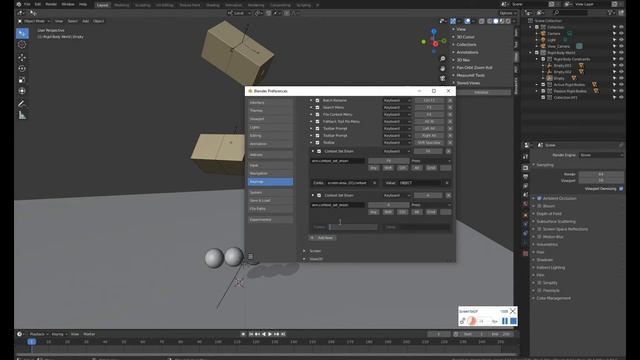Enable Ambient Occlusion checkbox
Screen dimensions: 640x360
point(539,198)
